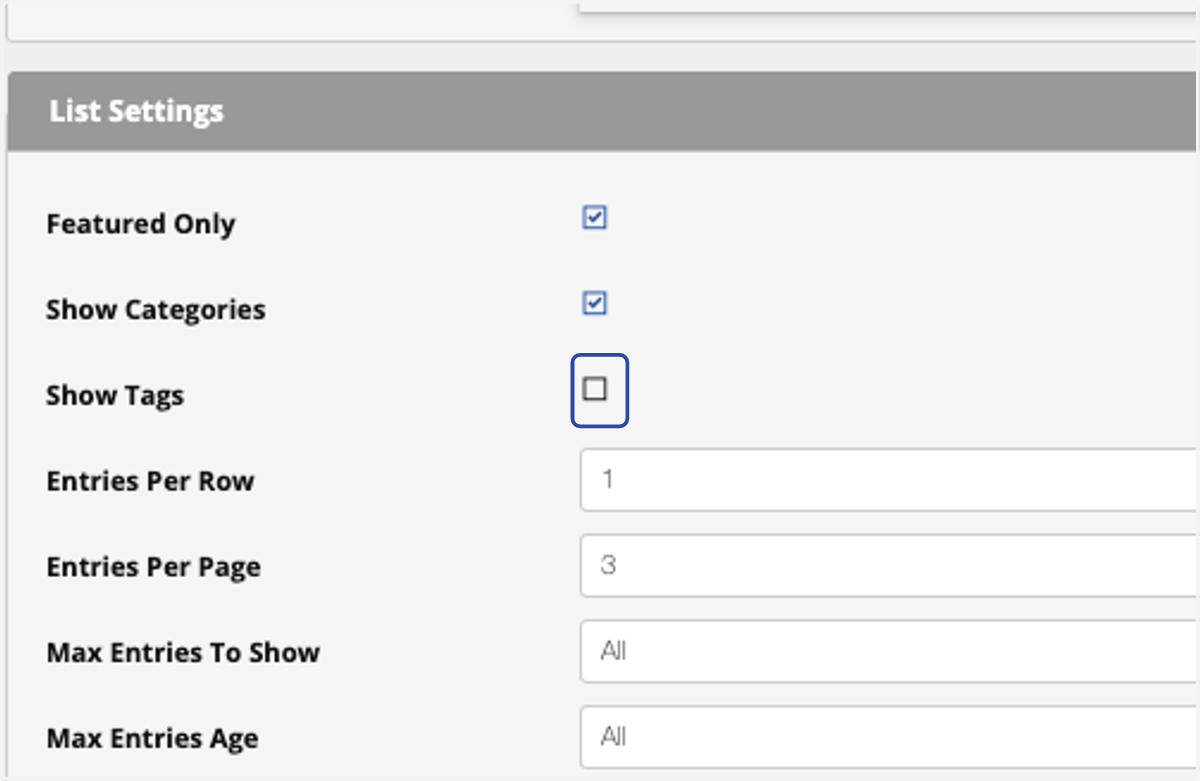Click the Entries Per Page label
This screenshot has height=781, width=1200.
tap(154, 567)
